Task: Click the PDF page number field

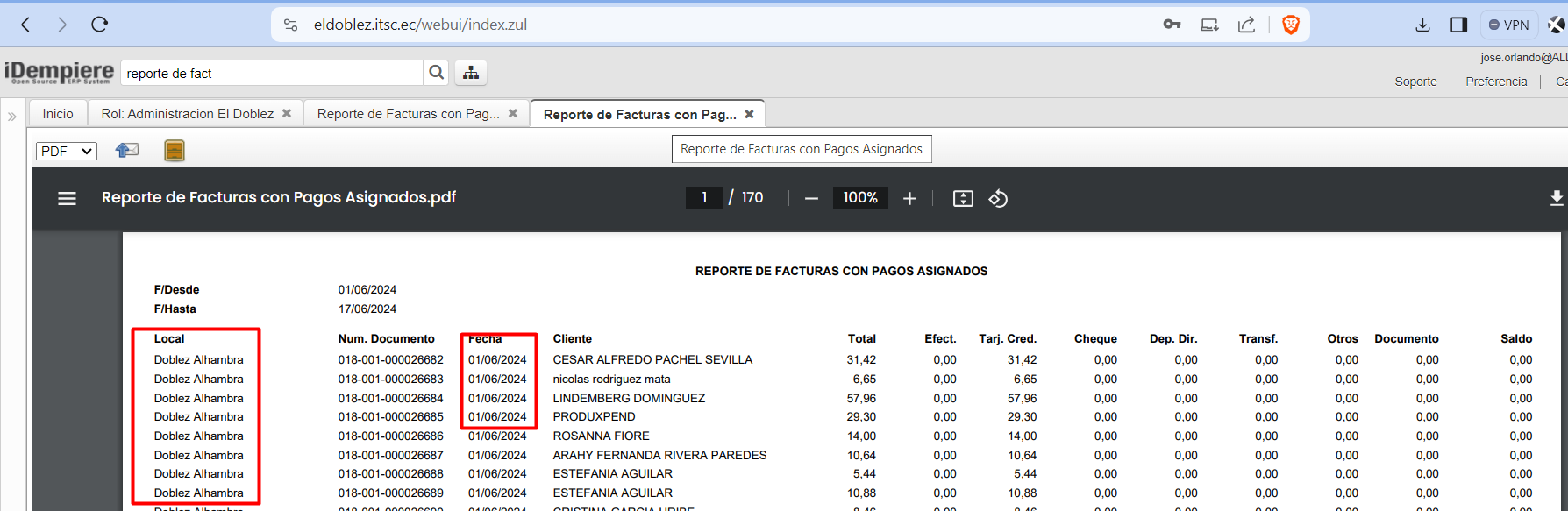Action: [x=704, y=198]
